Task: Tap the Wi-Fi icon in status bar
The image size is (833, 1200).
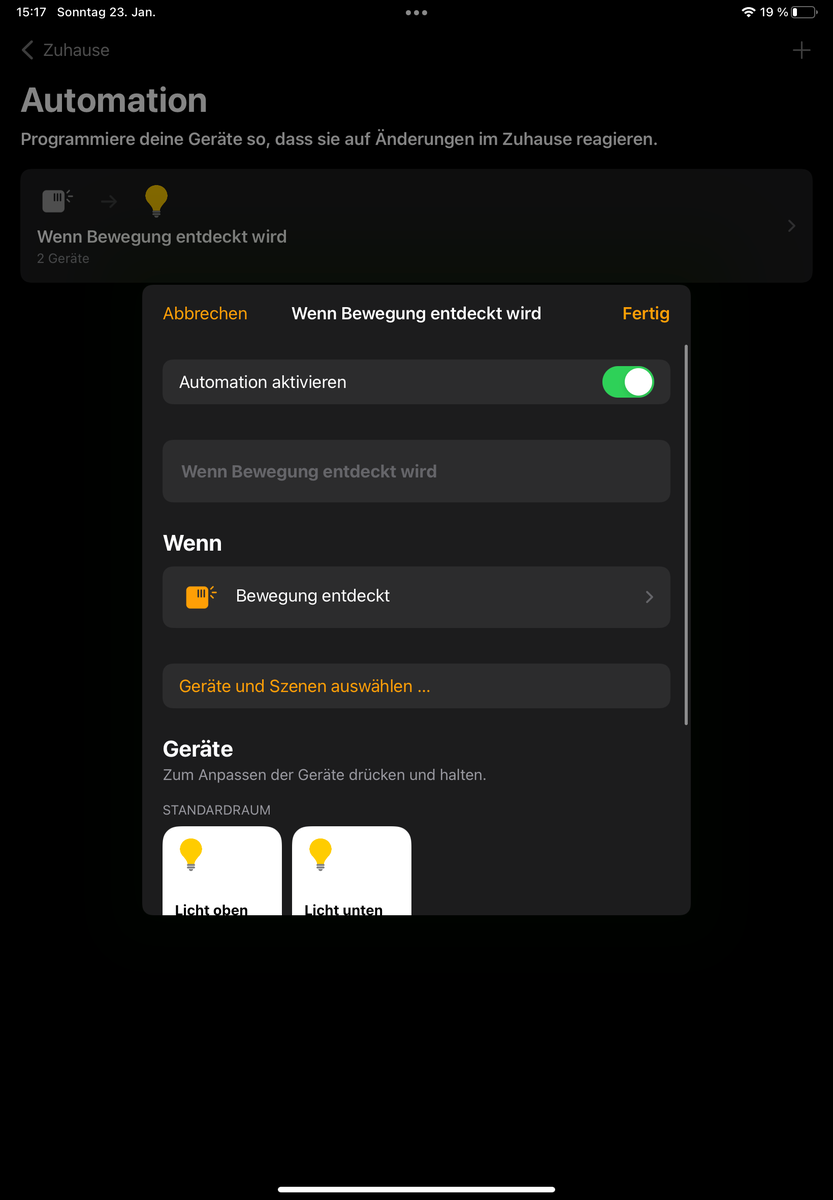Action: [748, 12]
